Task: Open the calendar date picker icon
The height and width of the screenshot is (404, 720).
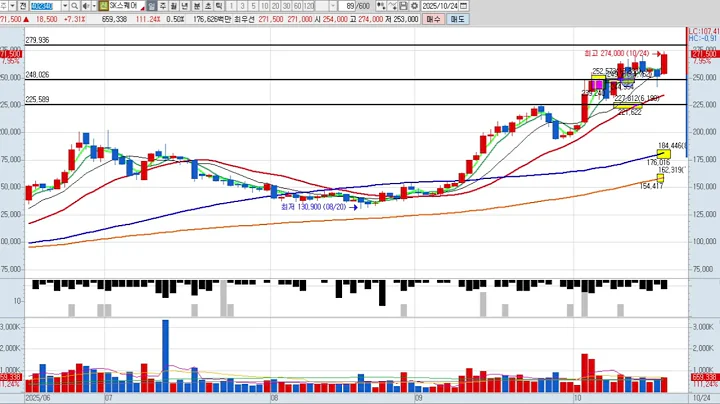Action: (x=464, y=6)
